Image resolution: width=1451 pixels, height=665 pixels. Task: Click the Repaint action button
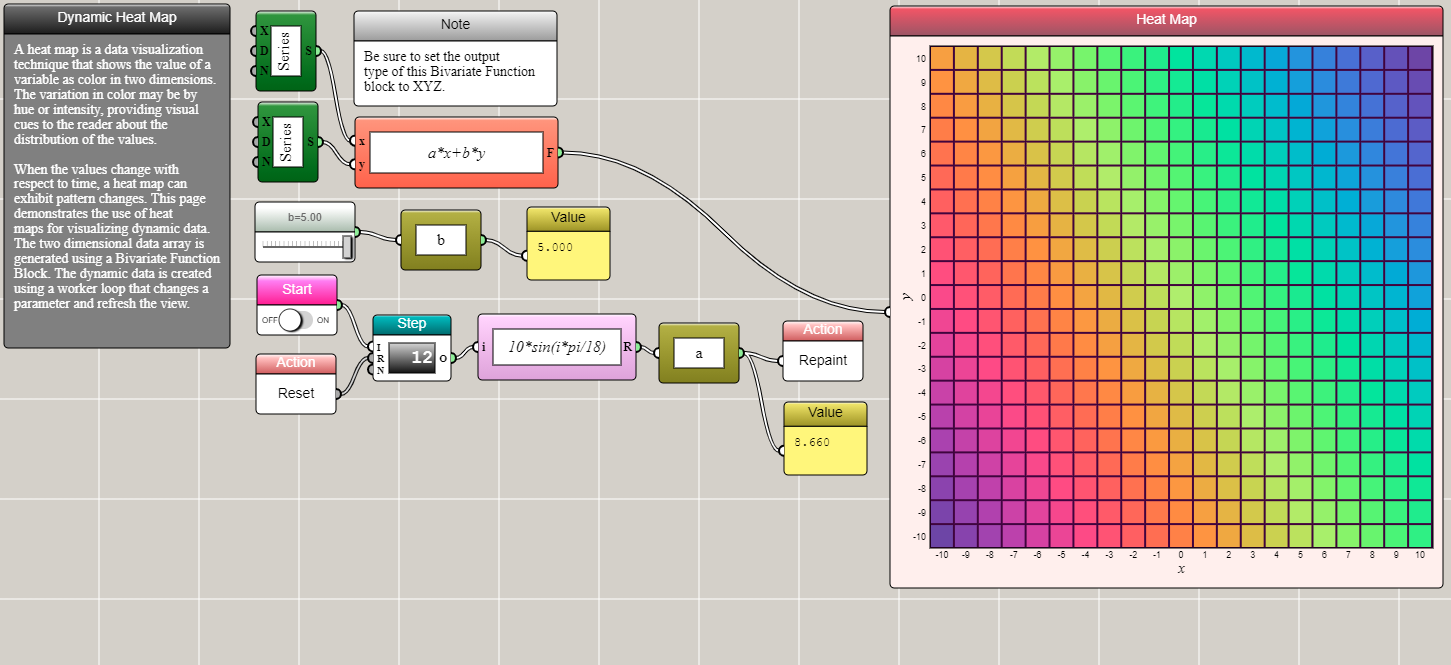point(822,360)
